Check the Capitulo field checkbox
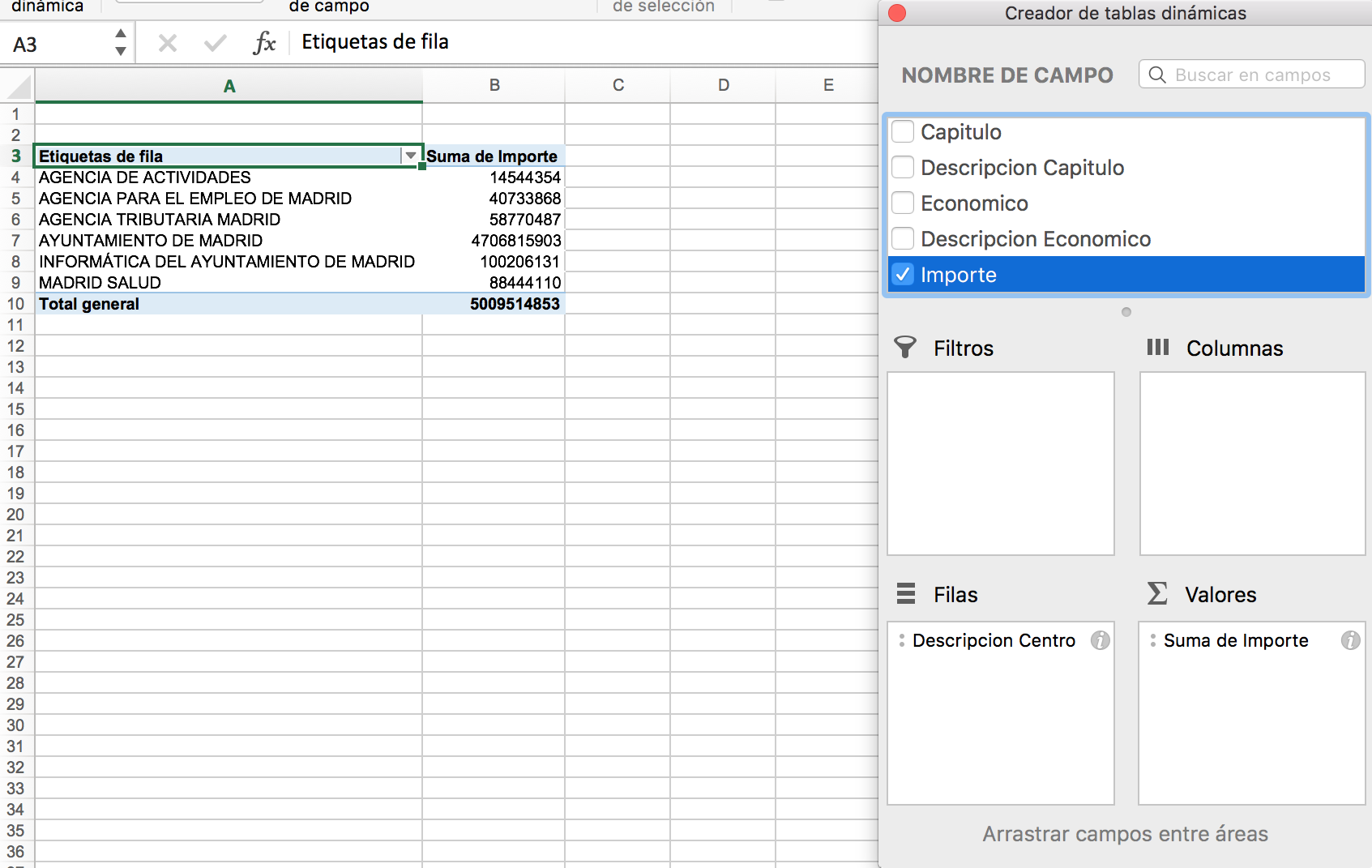Viewport: 1372px width, 868px height. click(x=903, y=131)
